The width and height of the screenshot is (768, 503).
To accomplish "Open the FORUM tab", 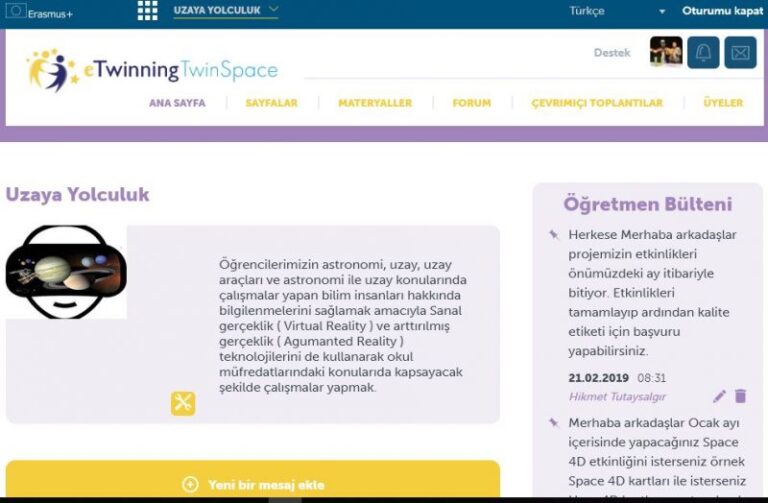I will tap(471, 103).
